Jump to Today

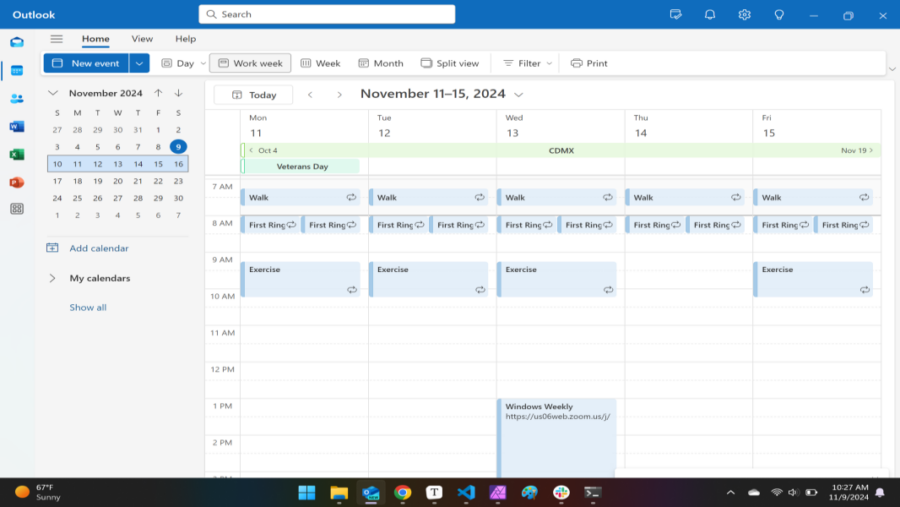click(x=253, y=95)
